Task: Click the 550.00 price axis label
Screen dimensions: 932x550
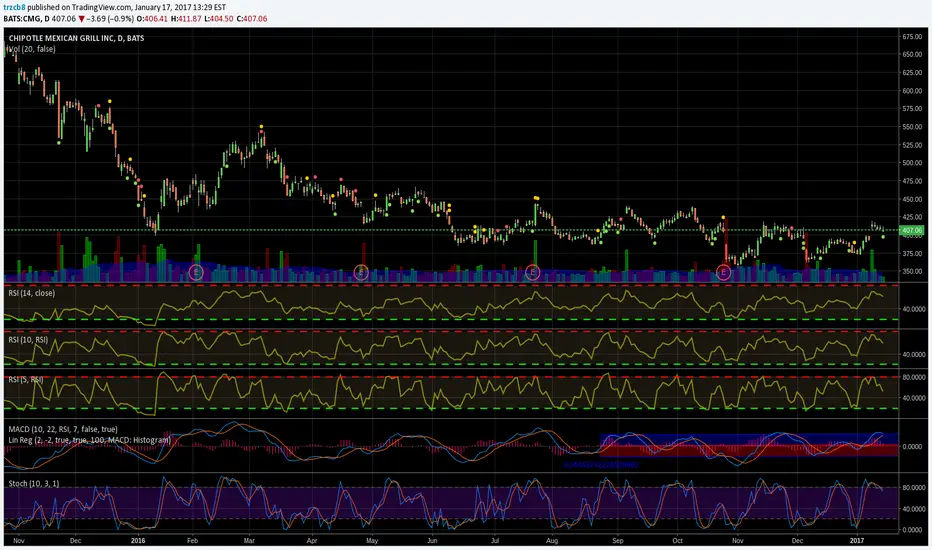Action: (911, 127)
